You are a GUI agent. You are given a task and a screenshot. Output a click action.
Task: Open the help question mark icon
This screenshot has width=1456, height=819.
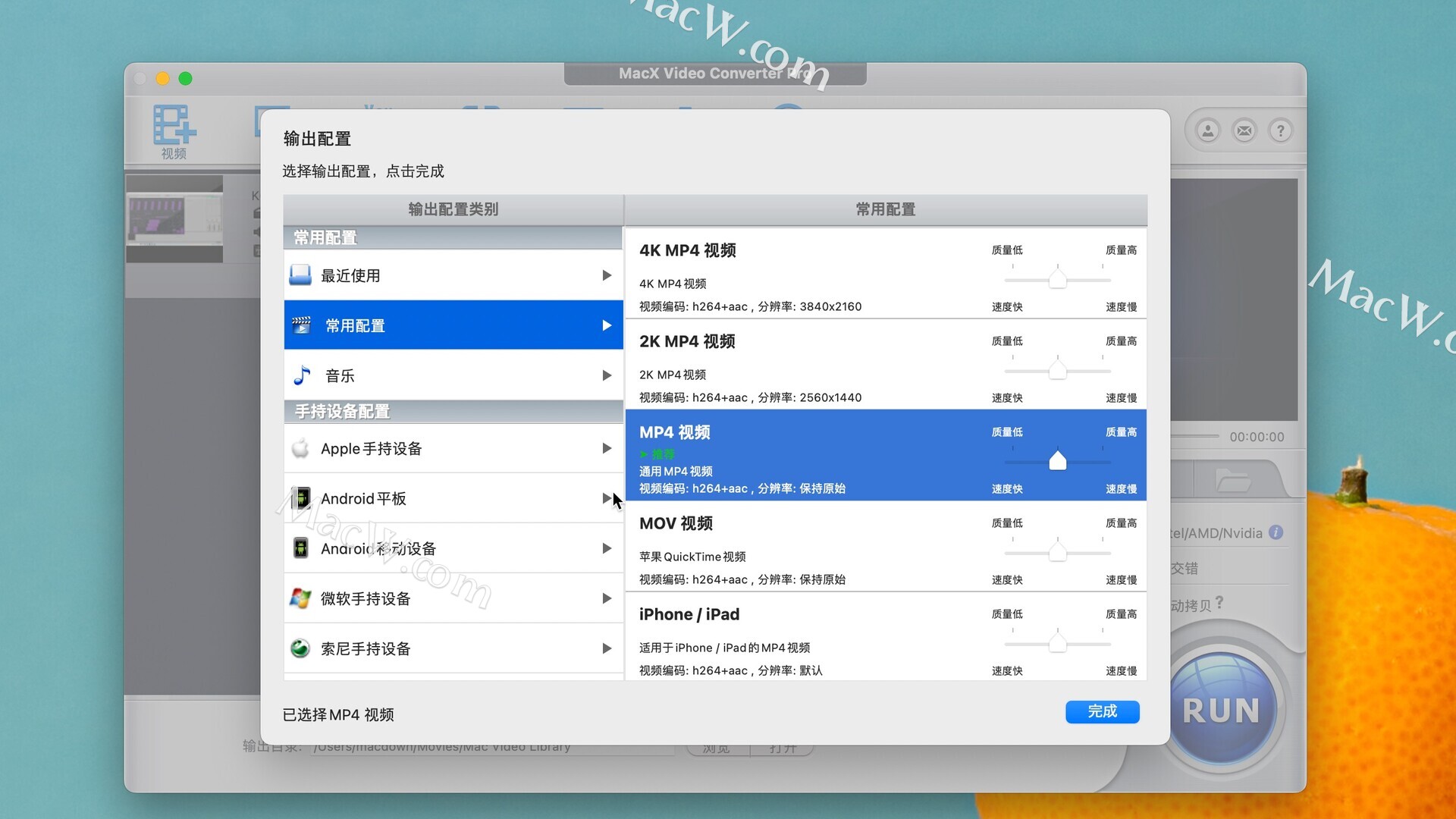(x=1281, y=130)
